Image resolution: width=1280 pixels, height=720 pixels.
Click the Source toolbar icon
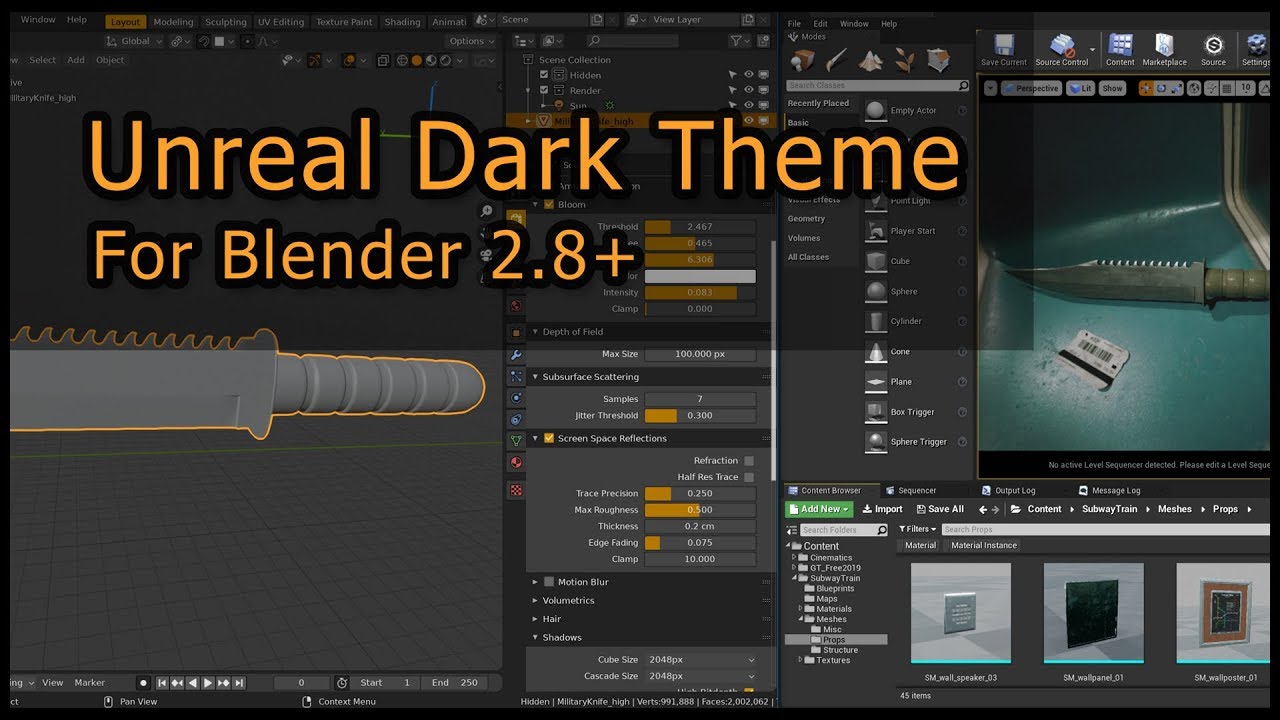coord(1214,50)
